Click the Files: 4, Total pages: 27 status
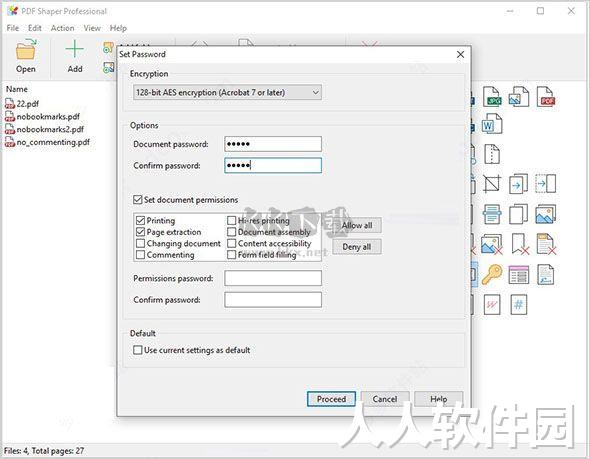 coord(44,450)
